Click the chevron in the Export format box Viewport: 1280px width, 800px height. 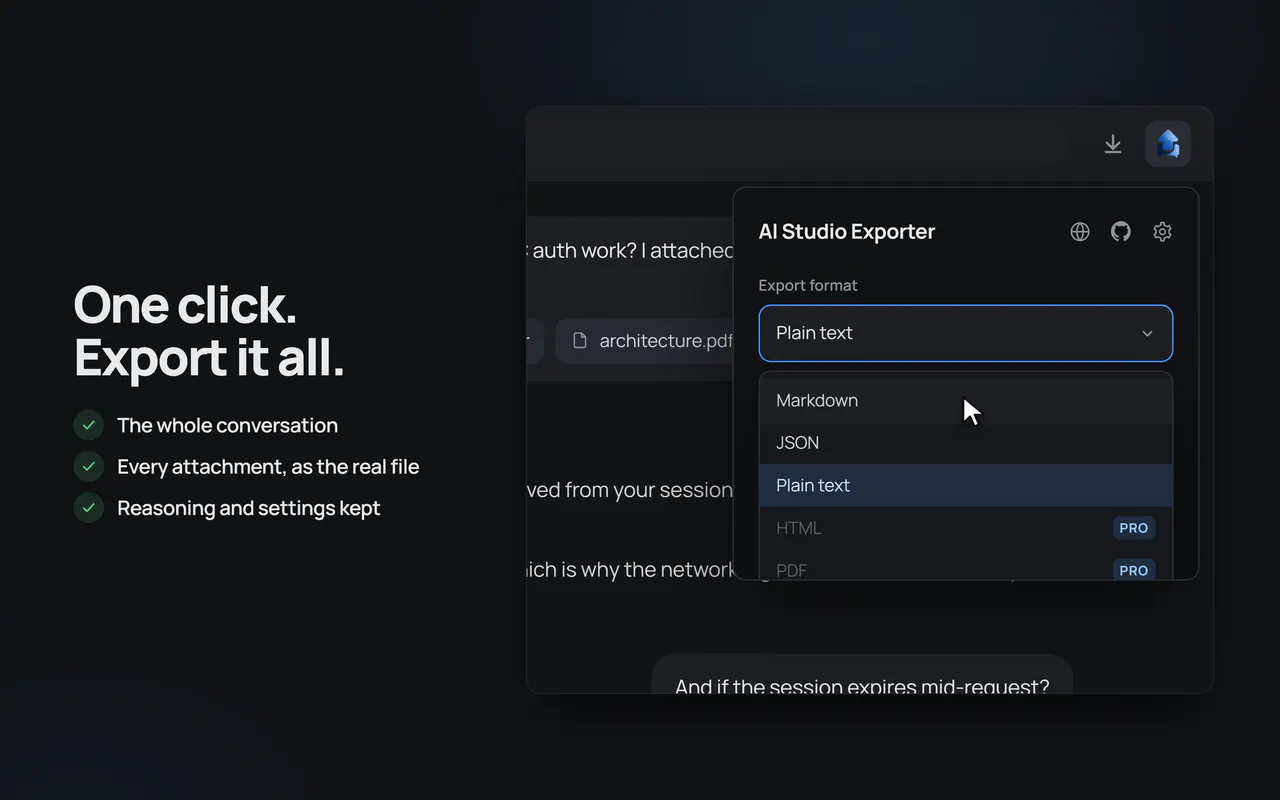pyautogui.click(x=1148, y=334)
